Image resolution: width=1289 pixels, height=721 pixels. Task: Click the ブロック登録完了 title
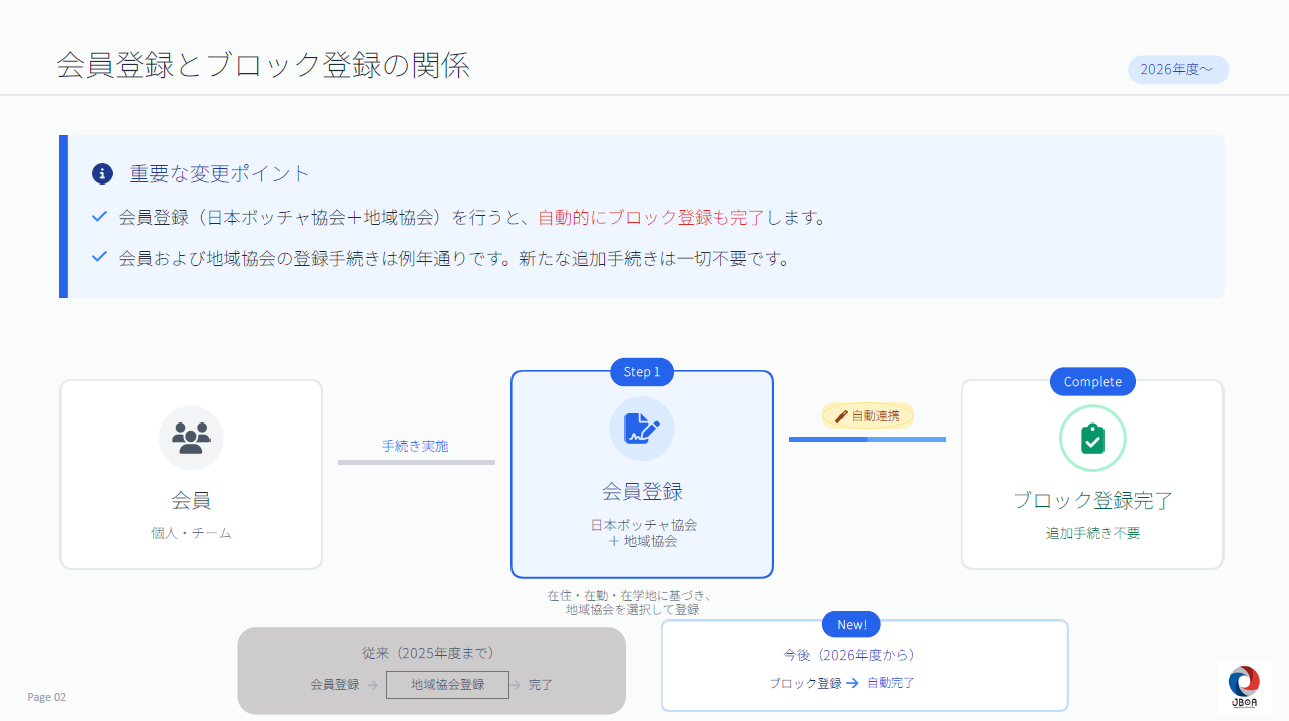1093,500
